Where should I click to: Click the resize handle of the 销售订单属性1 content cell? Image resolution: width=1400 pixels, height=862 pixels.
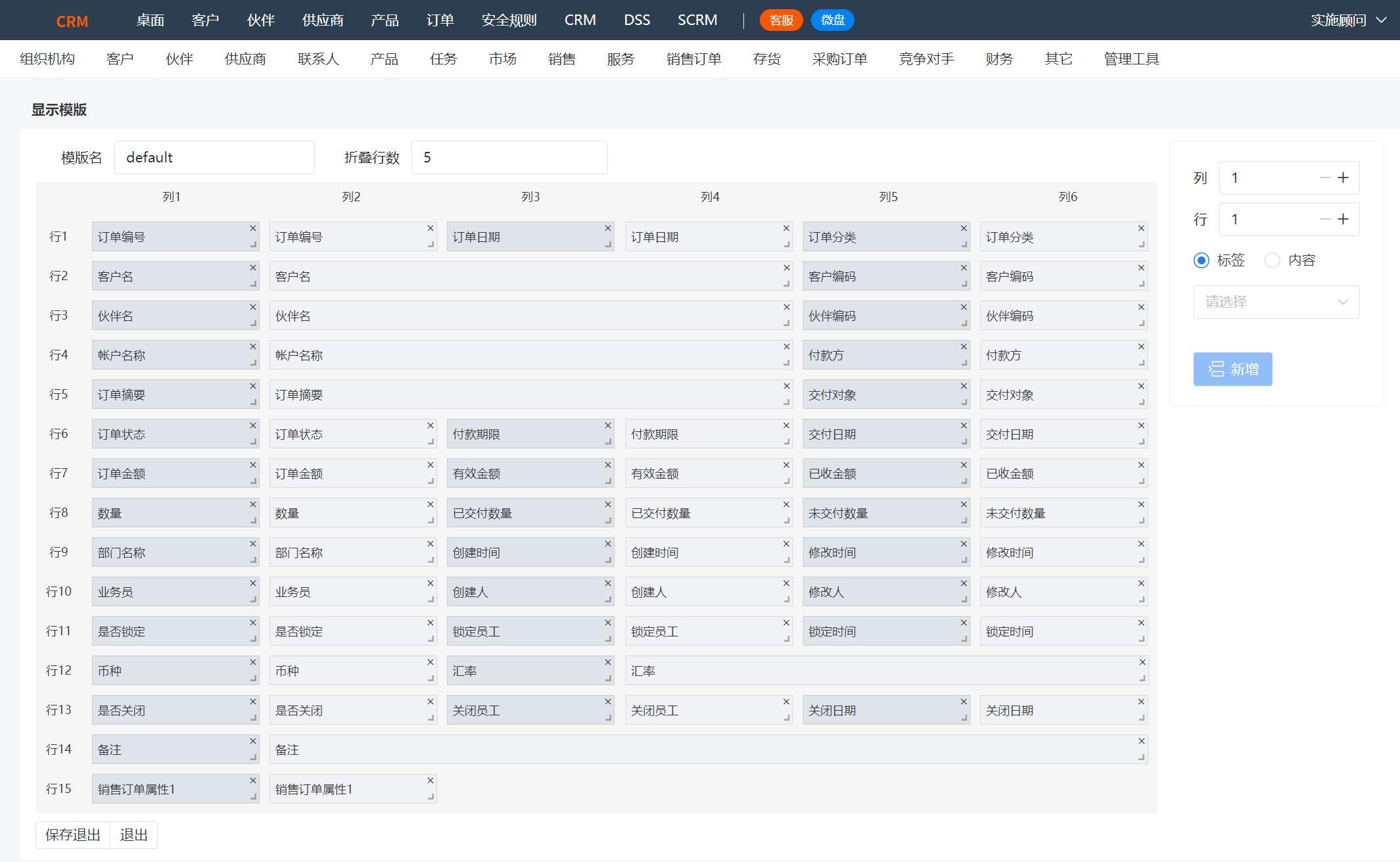click(x=431, y=796)
